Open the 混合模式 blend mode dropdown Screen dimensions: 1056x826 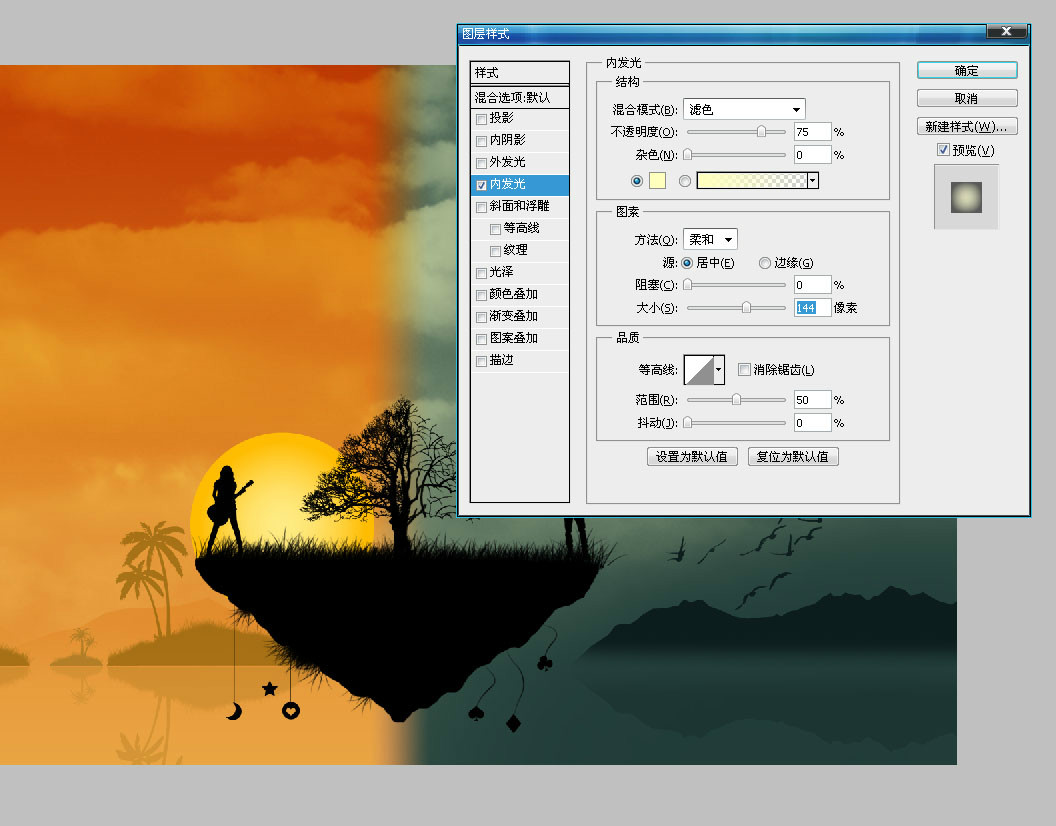tap(744, 109)
